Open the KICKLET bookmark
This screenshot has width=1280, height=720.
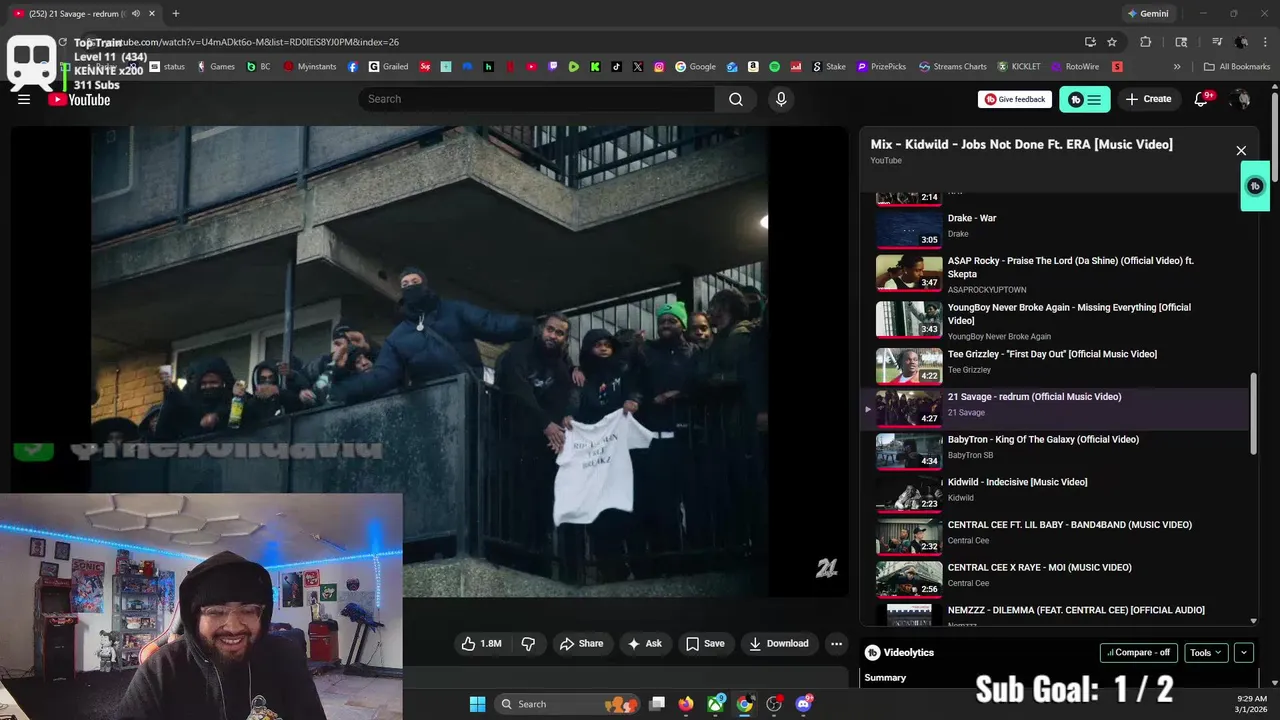click(x=1019, y=67)
